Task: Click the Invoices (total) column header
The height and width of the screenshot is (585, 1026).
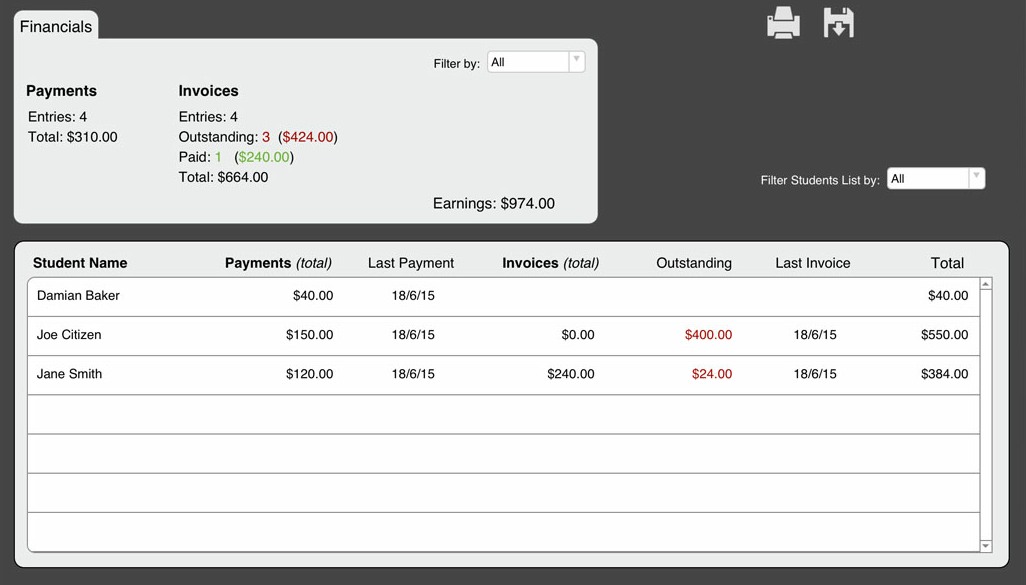Action: click(550, 263)
